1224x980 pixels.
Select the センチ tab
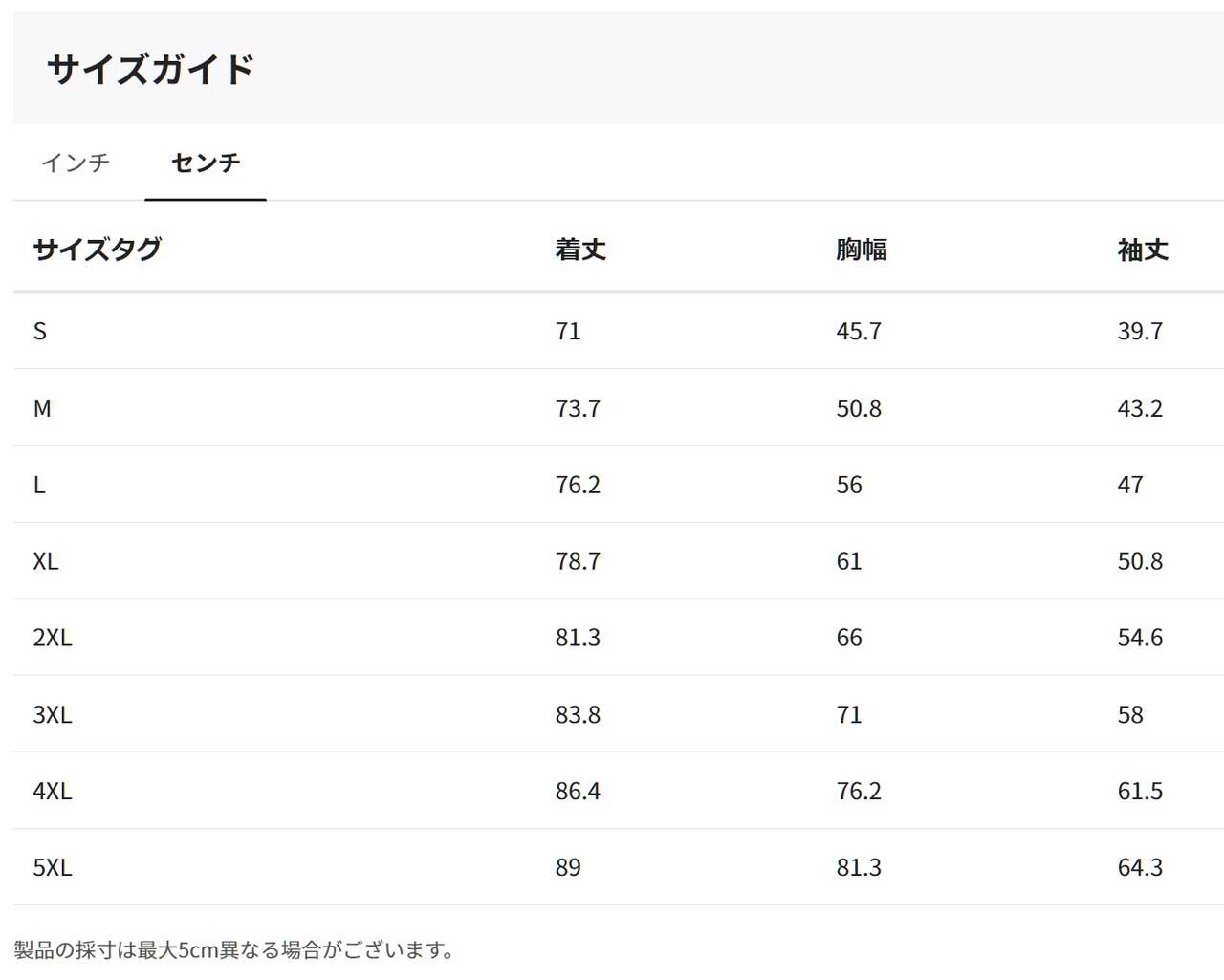206,163
